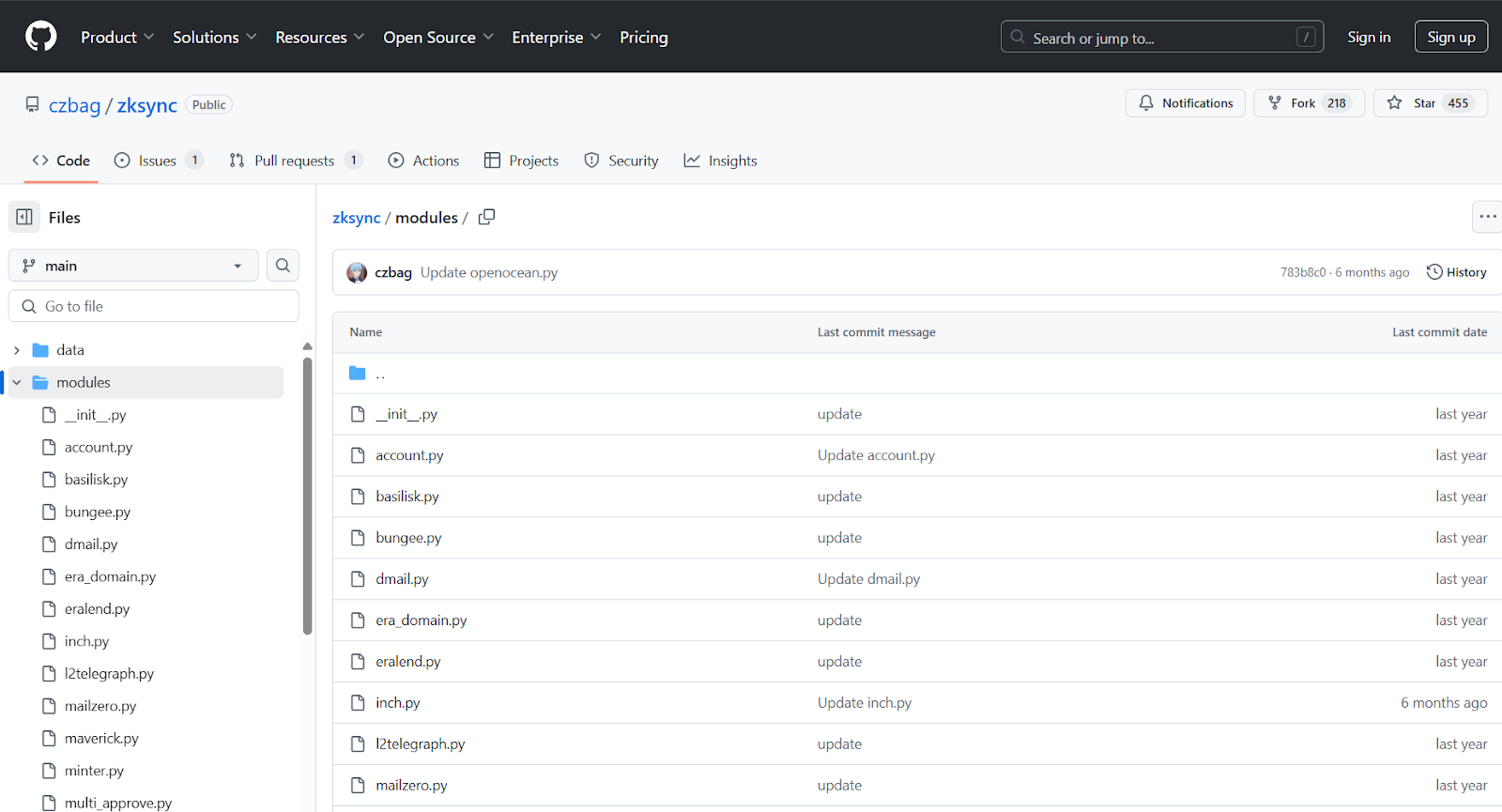The width and height of the screenshot is (1502, 812).
Task: Open Notifications bell button
Action: click(x=1185, y=103)
